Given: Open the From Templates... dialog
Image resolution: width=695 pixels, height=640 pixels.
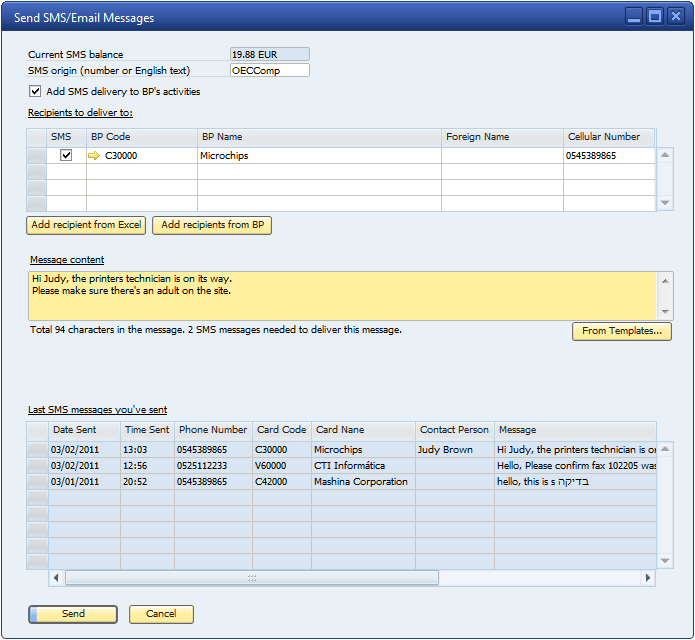Looking at the screenshot, I should pyautogui.click(x=621, y=331).
